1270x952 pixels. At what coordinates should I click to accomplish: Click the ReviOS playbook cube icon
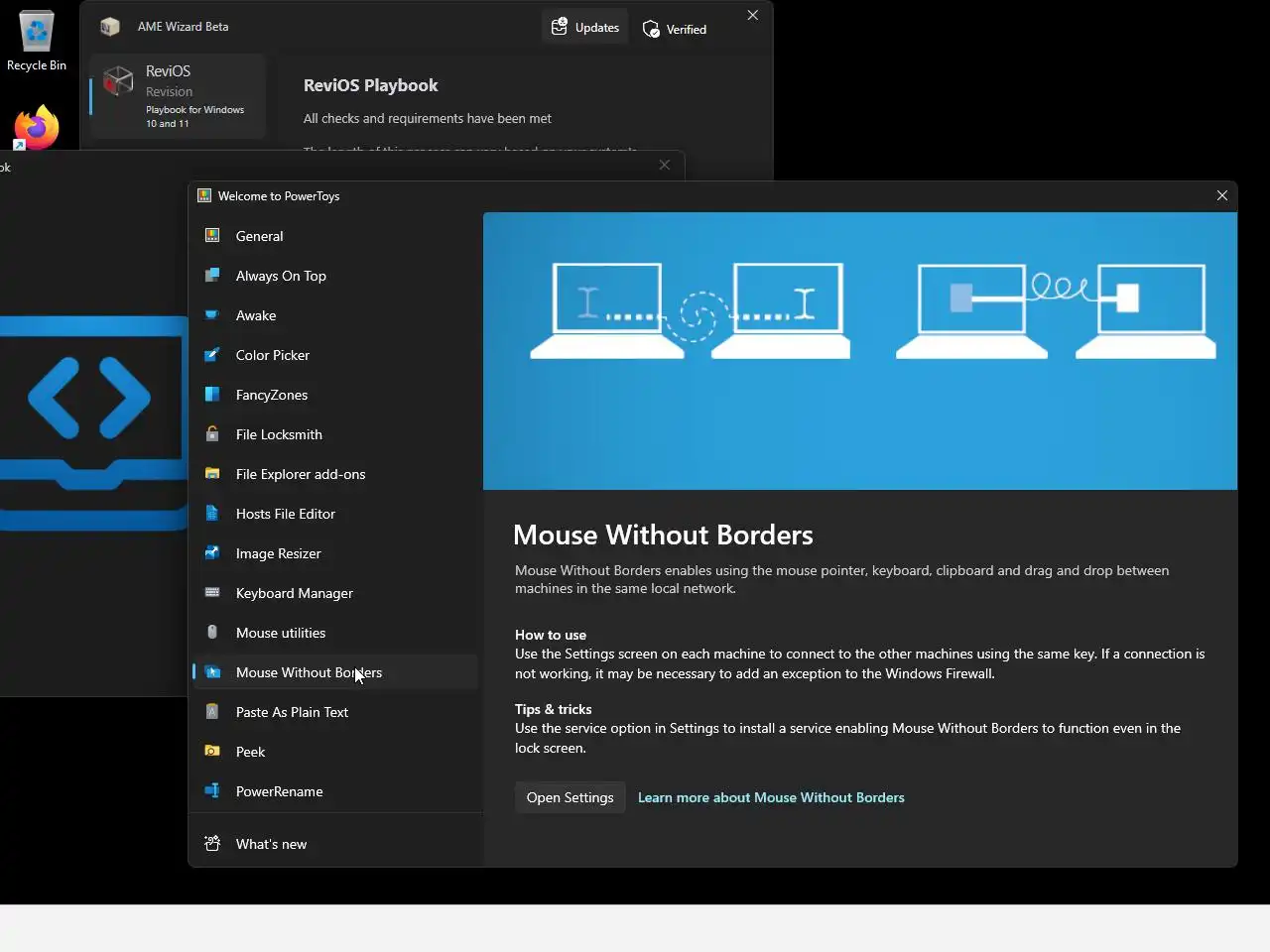point(118,80)
